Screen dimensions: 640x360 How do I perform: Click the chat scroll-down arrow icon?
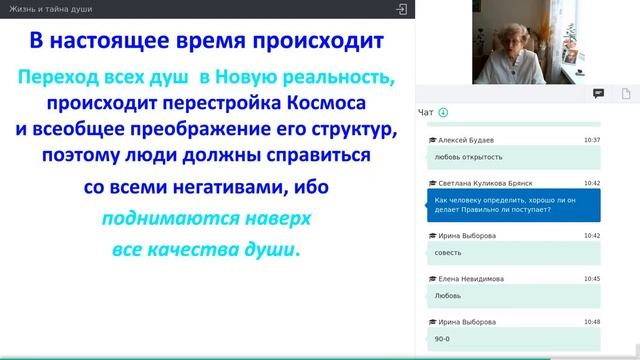[443, 112]
